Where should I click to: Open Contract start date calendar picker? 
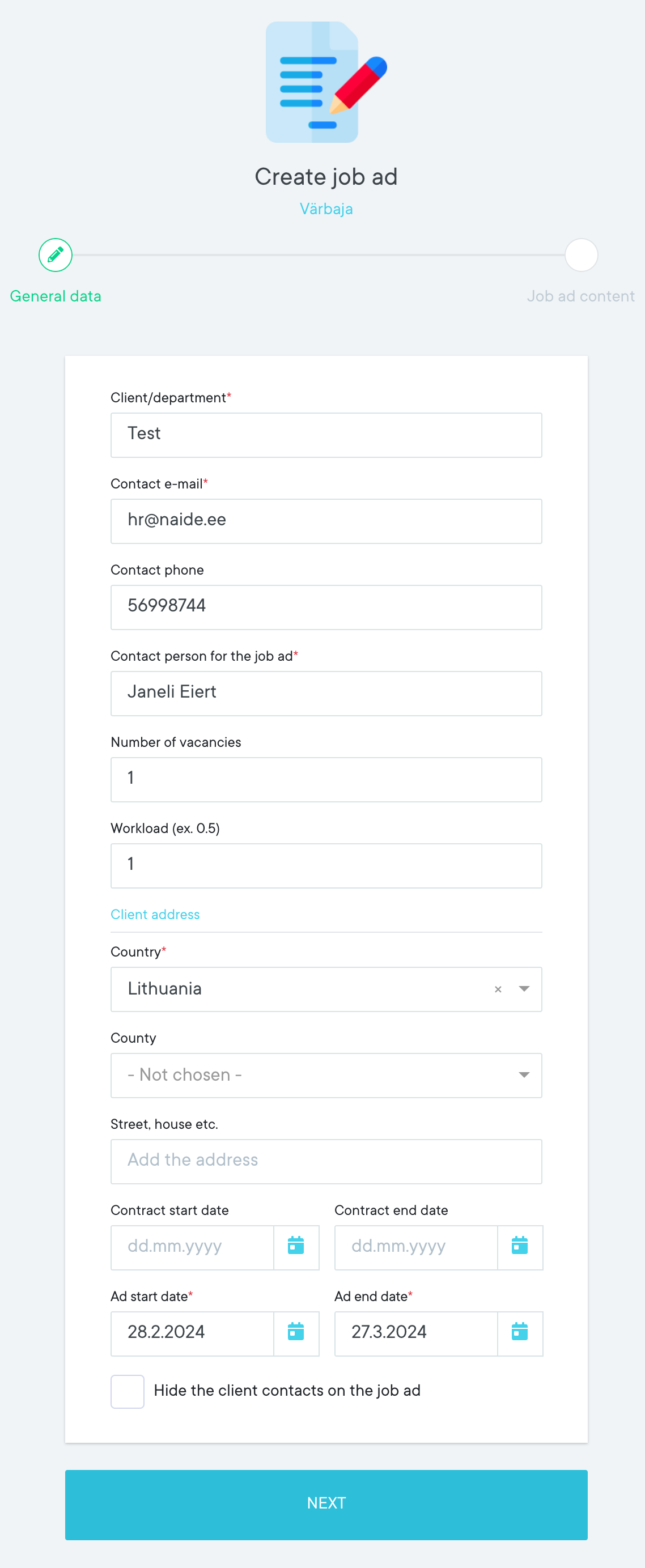coord(296,1247)
